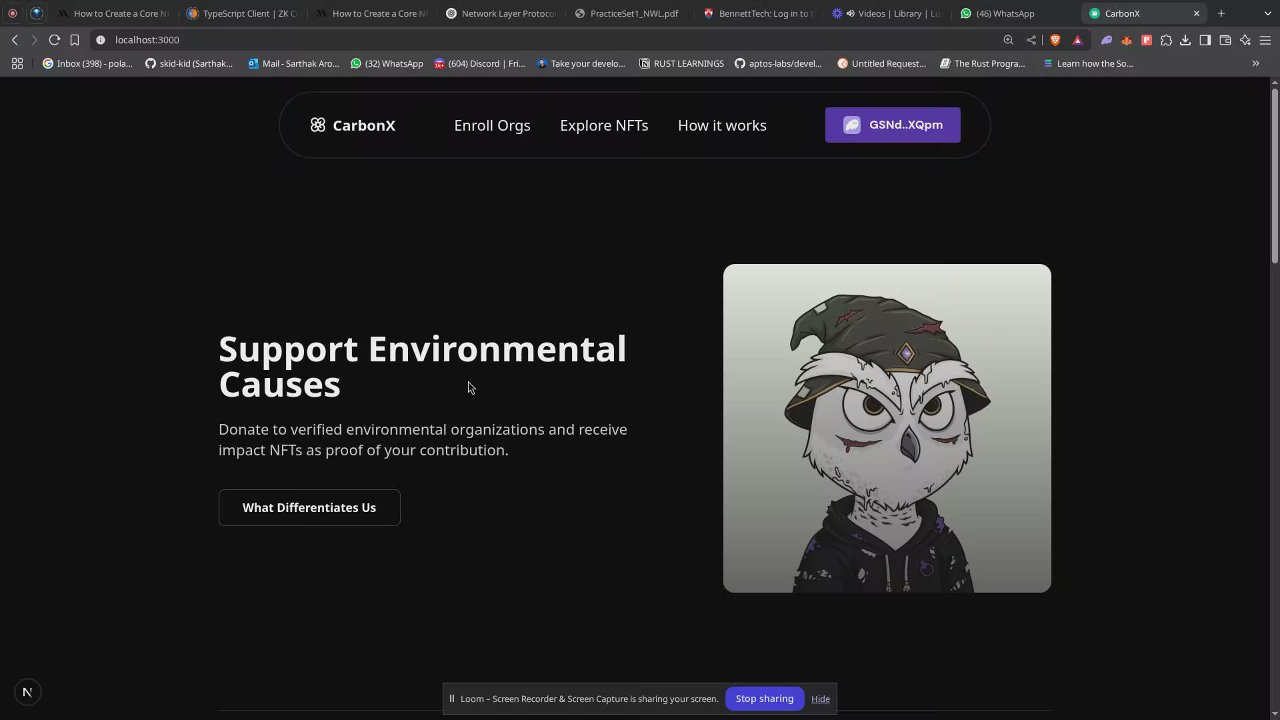Click the first pinned tab with red icon
Image resolution: width=1280 pixels, height=720 pixels.
tap(12, 14)
